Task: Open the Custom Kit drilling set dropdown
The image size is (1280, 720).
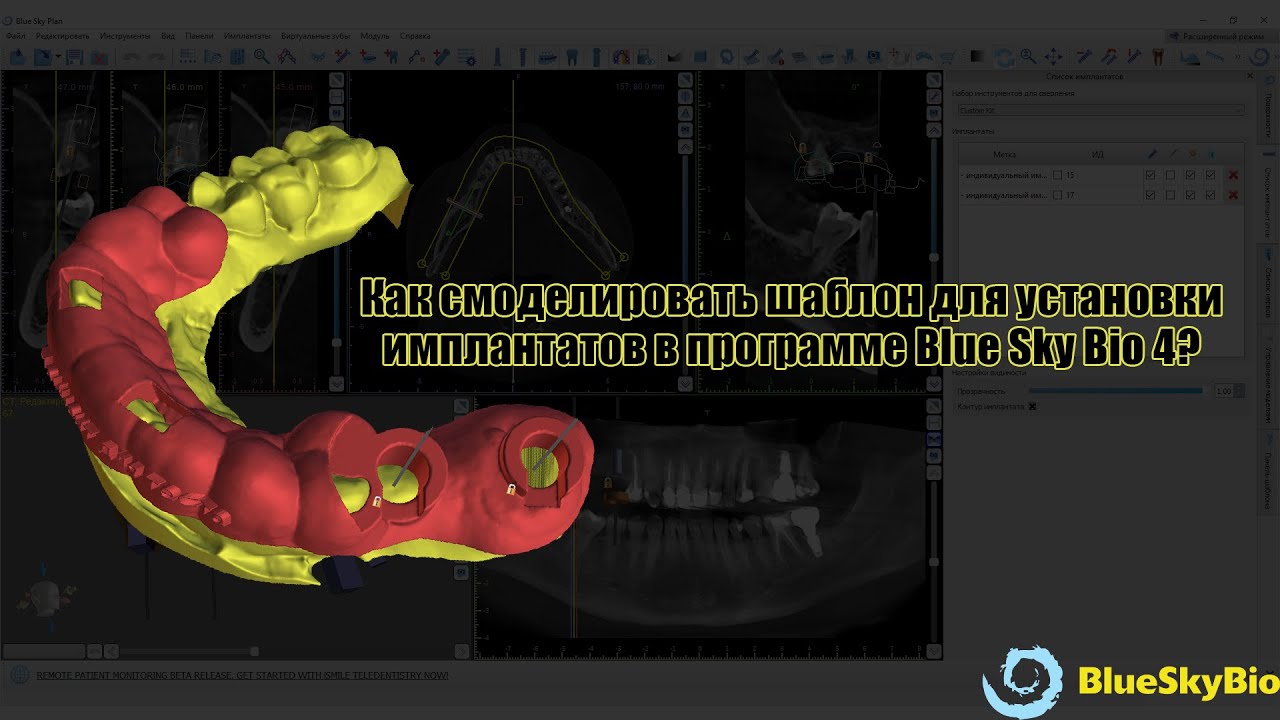Action: 1100,110
